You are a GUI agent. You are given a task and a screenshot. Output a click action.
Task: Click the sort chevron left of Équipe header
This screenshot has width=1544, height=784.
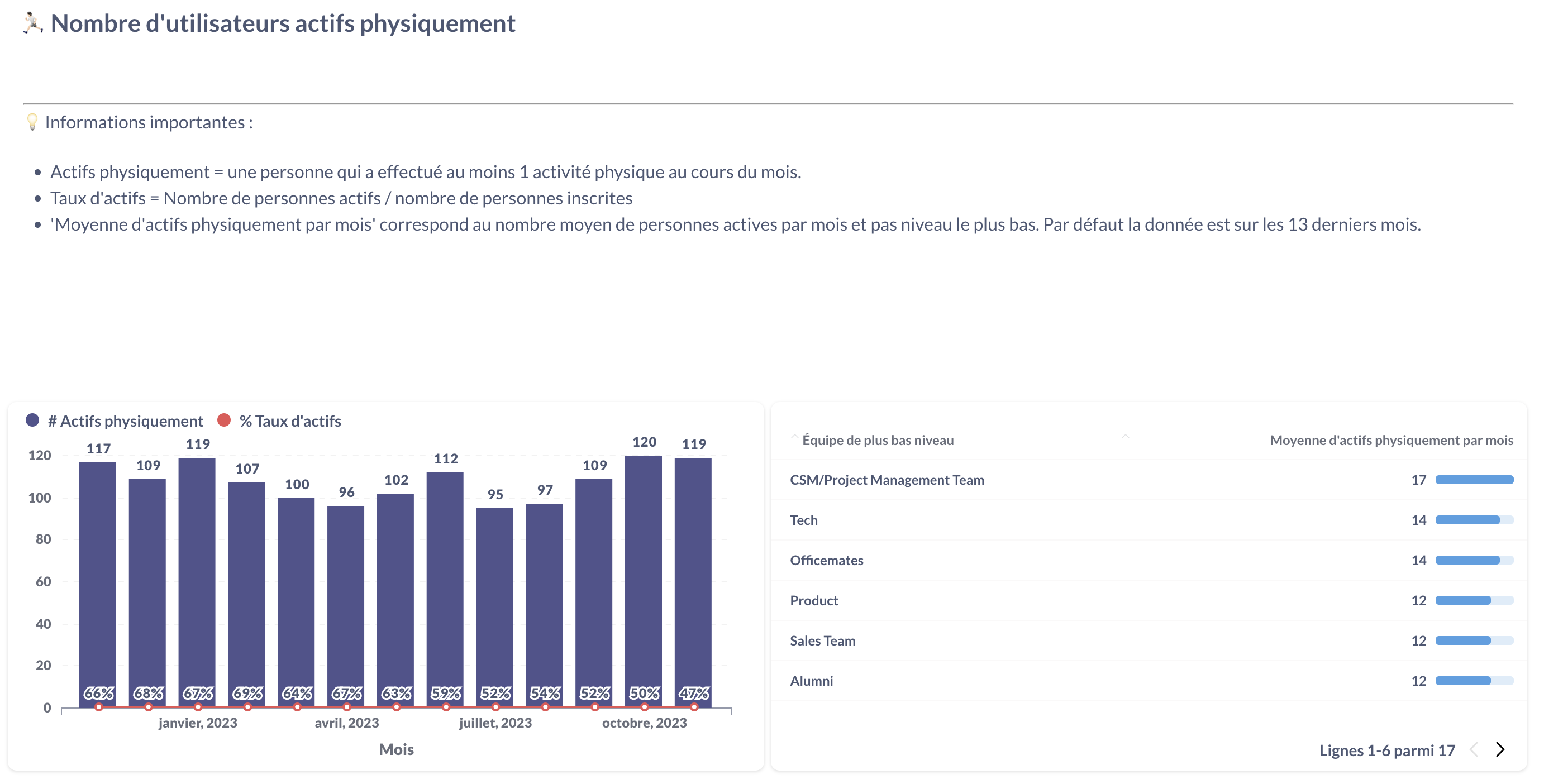coord(795,437)
